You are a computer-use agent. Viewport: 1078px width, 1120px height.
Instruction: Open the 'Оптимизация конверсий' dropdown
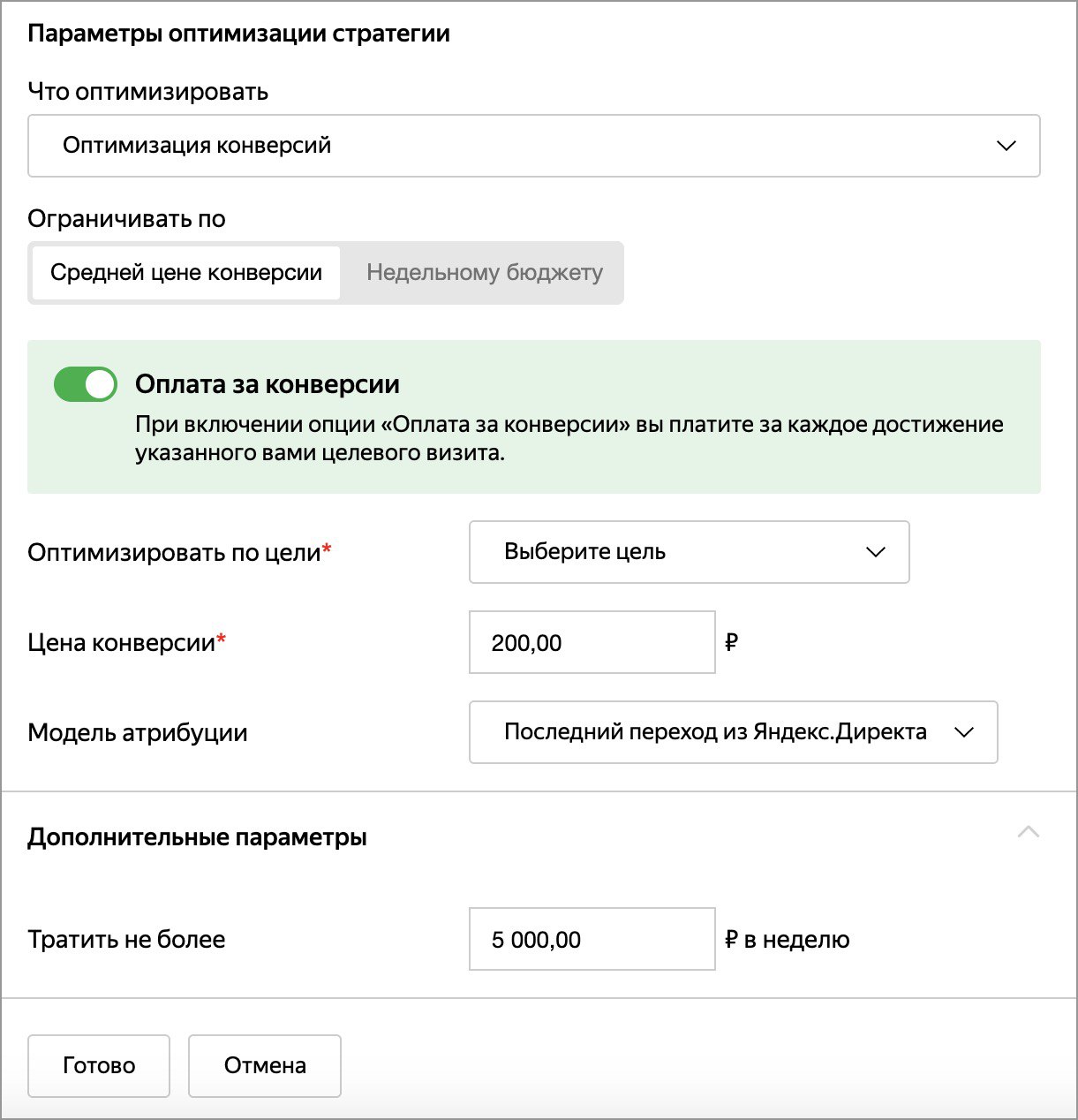click(533, 146)
